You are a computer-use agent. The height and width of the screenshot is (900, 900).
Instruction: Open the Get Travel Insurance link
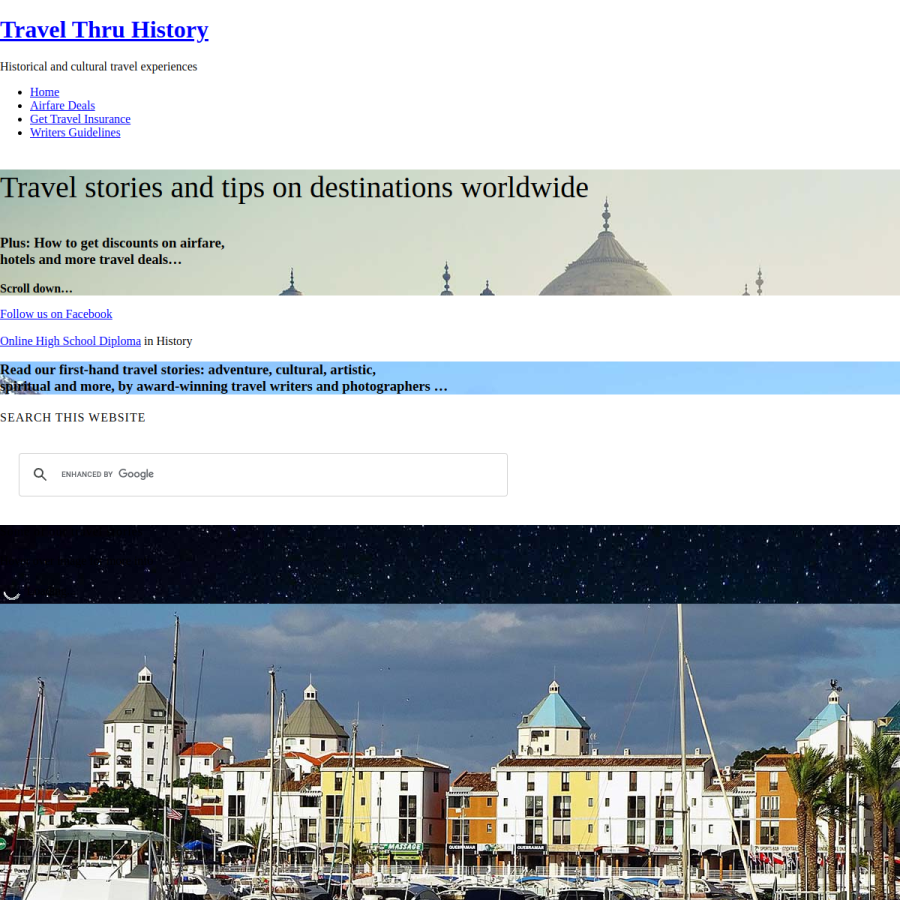click(80, 119)
